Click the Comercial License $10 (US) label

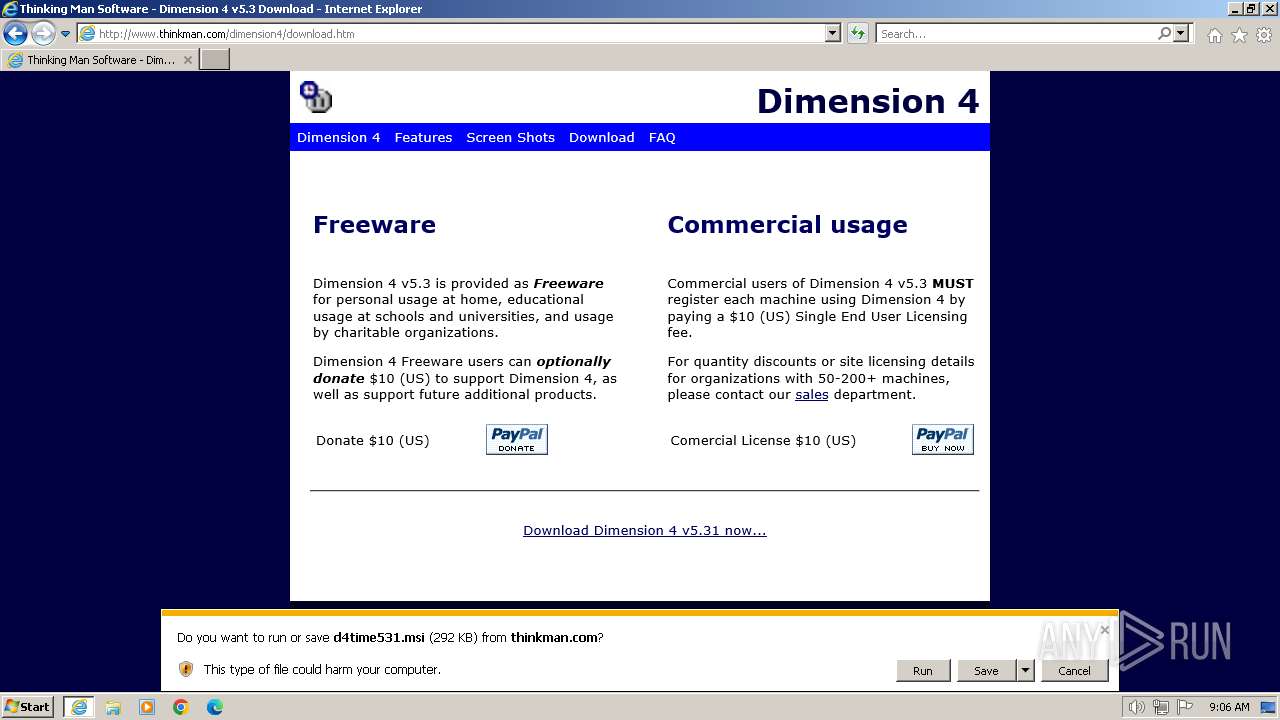[763, 440]
